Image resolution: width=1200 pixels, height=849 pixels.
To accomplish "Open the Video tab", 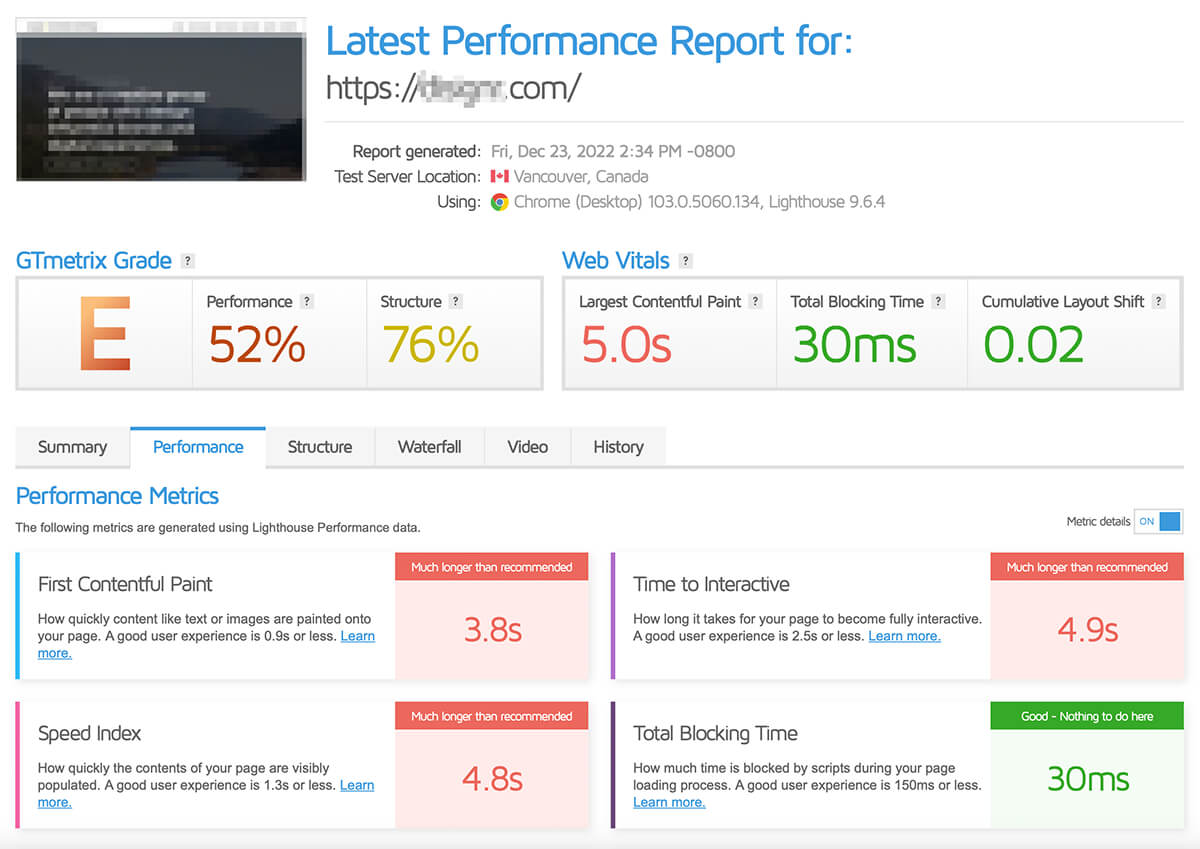I will click(x=527, y=447).
